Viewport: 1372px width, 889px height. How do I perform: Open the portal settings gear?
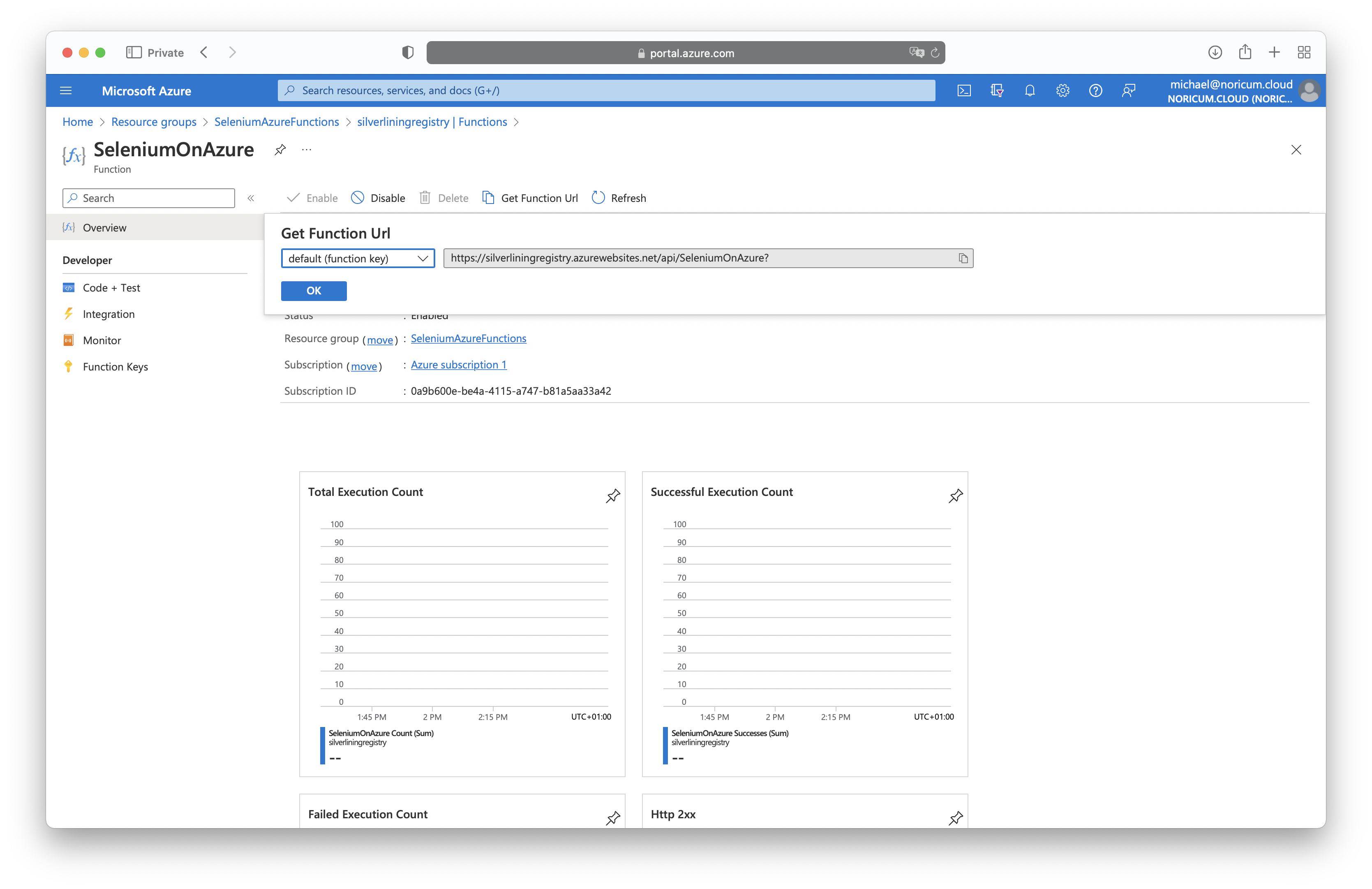click(x=1062, y=90)
